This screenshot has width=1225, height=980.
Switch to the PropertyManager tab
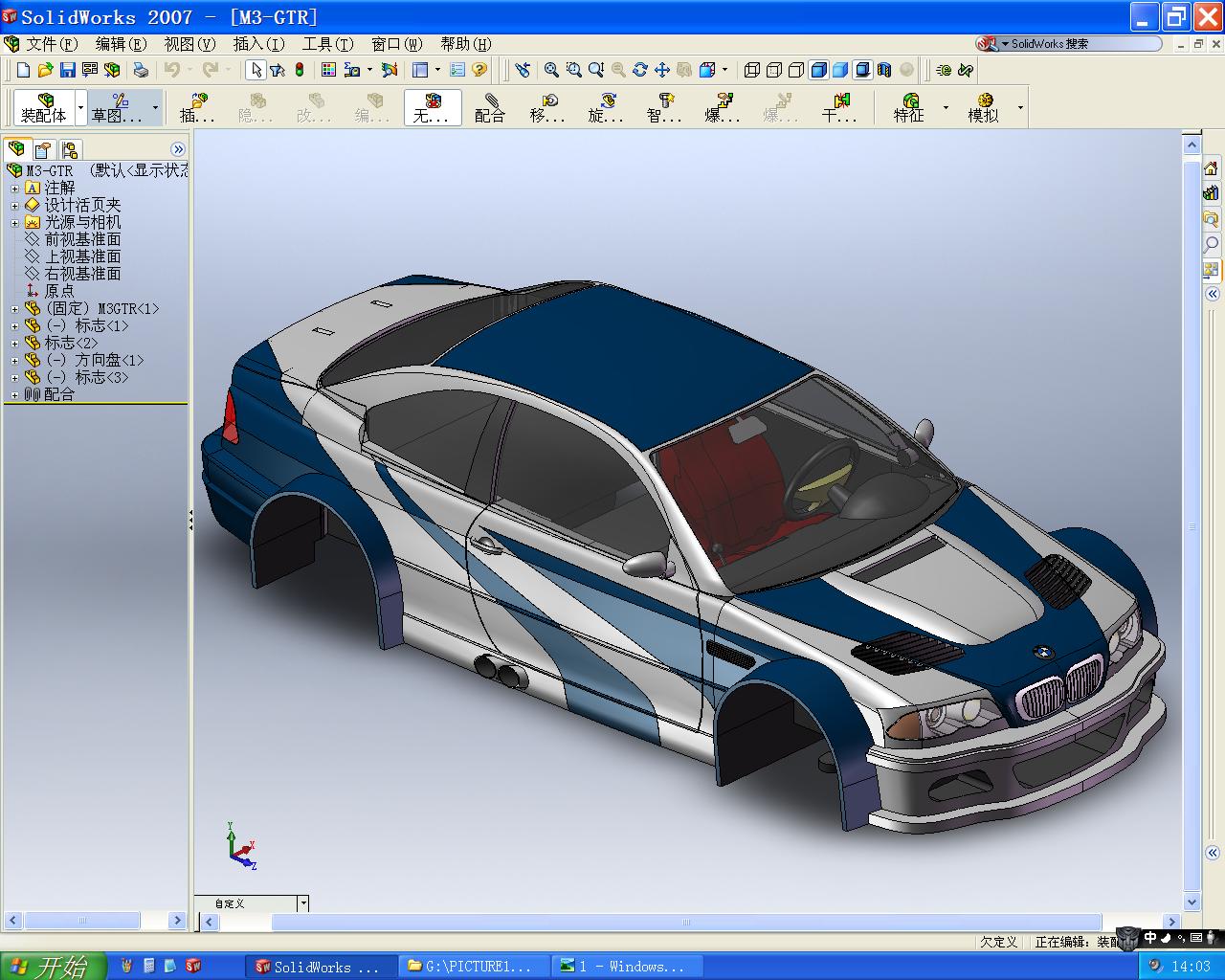tap(42, 149)
